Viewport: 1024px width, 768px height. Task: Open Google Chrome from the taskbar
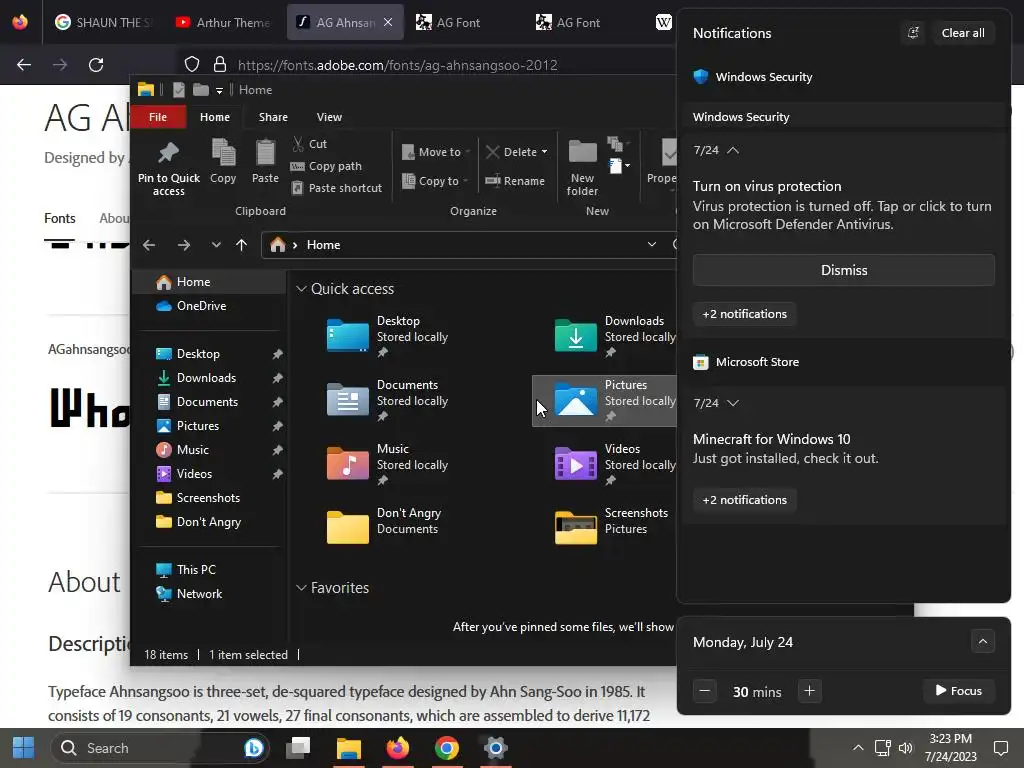click(447, 748)
